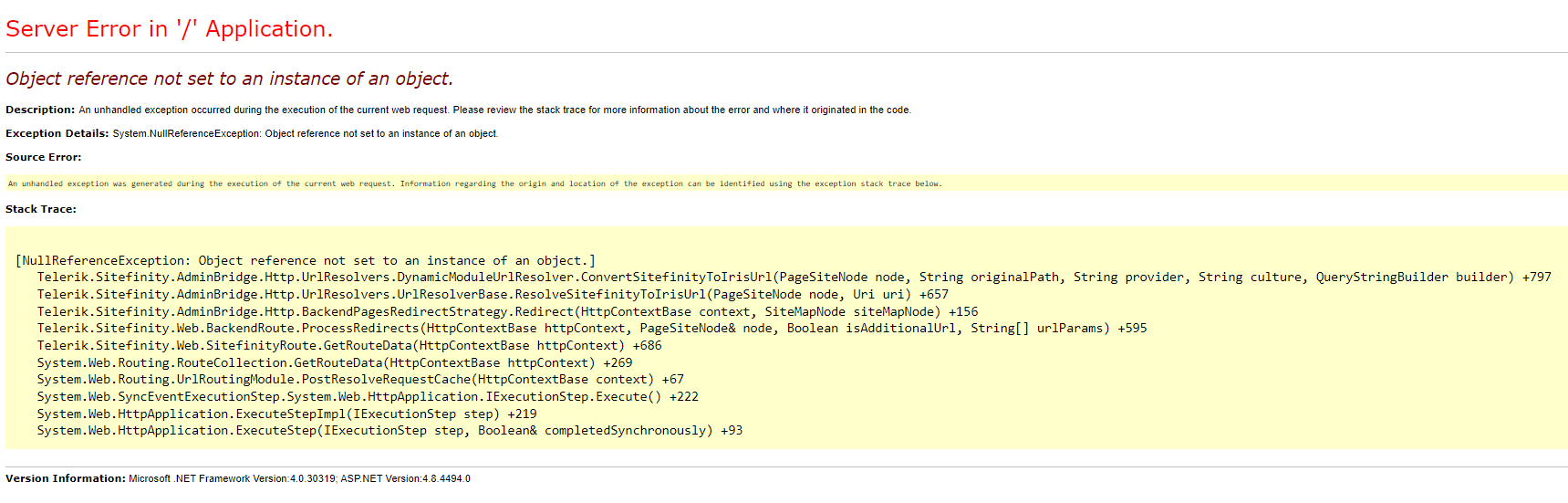This screenshot has width=1568, height=503.
Task: Click the RouteCollection.GetRouteData stack line
Action: [335, 363]
